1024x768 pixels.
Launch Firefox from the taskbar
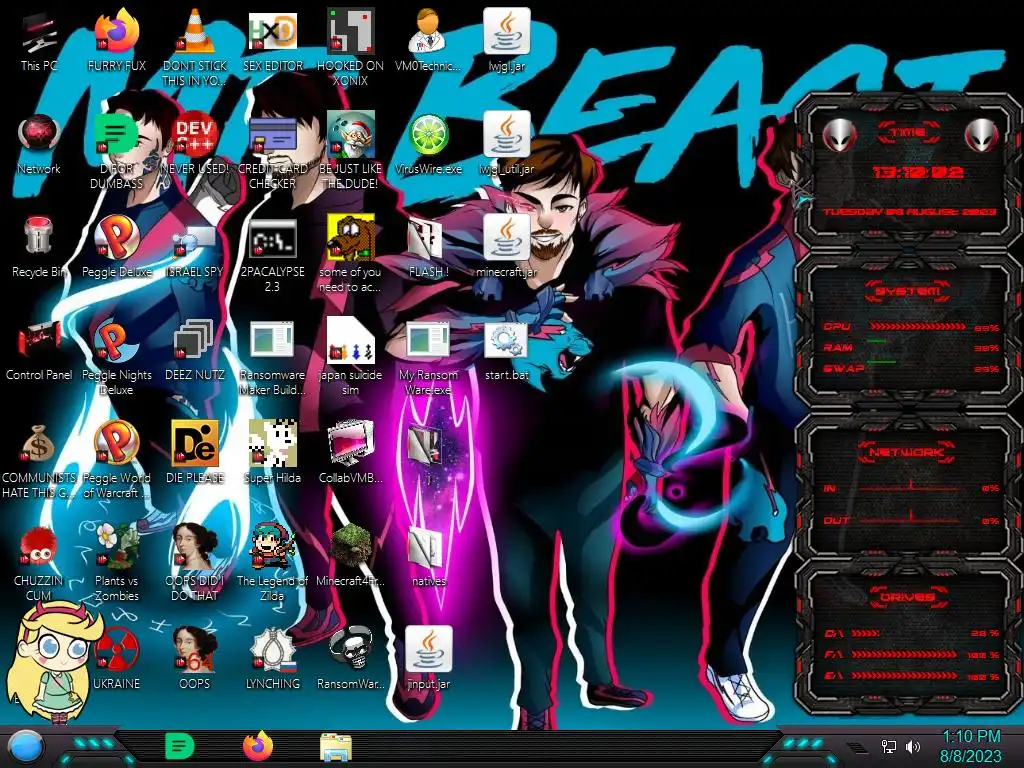258,746
